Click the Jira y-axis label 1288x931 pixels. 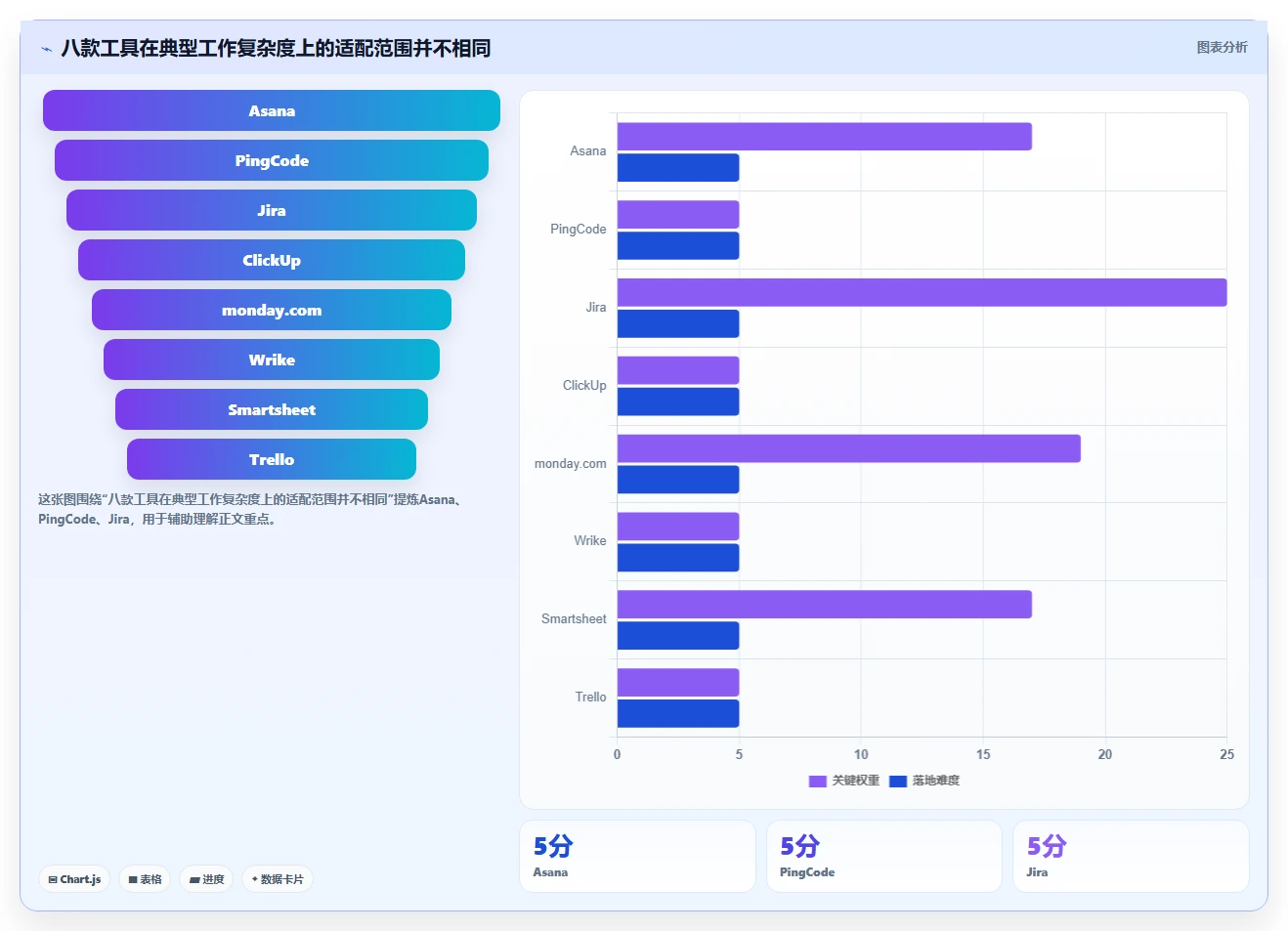(596, 307)
